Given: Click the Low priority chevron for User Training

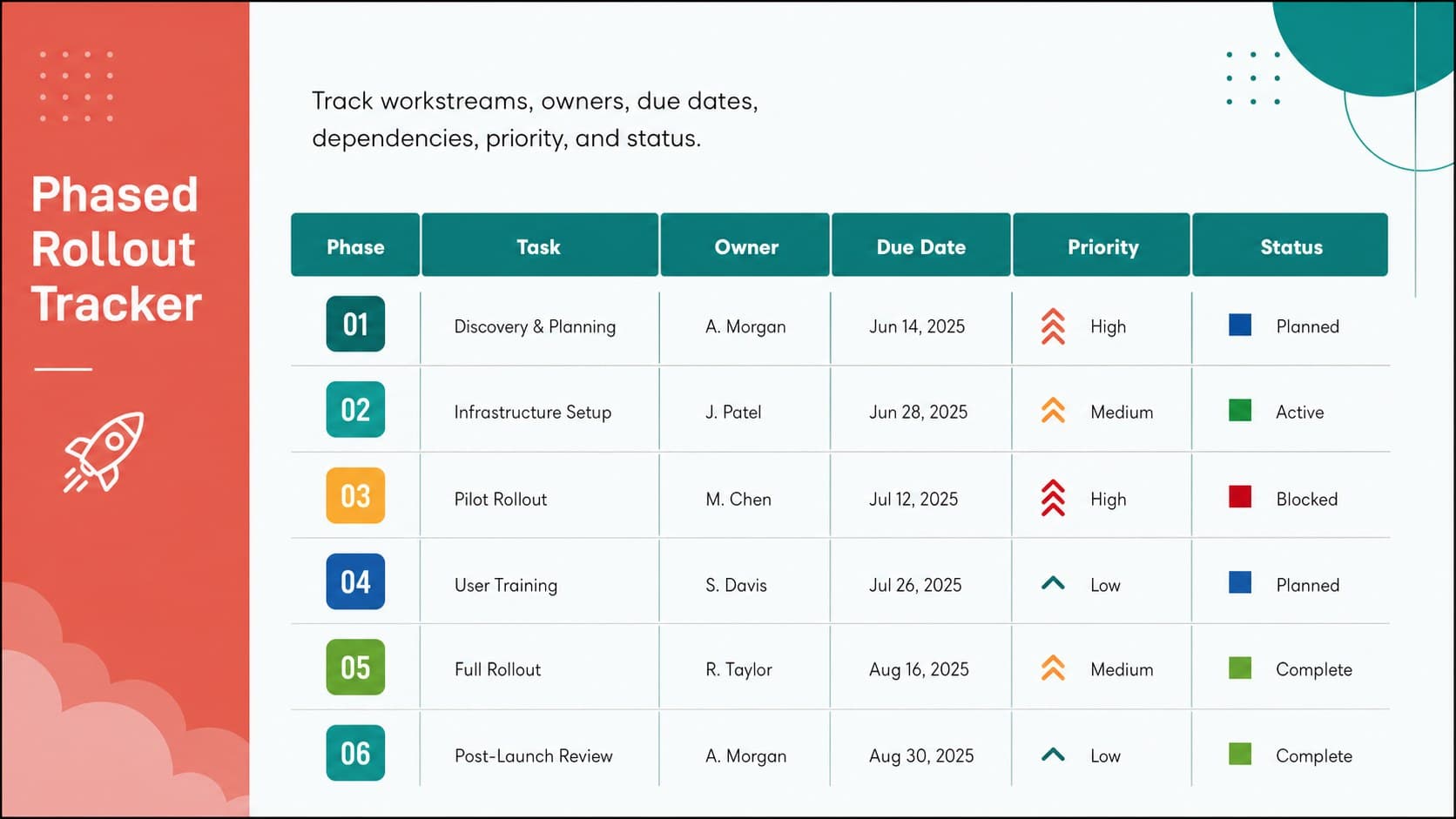Looking at the screenshot, I should point(1053,583).
